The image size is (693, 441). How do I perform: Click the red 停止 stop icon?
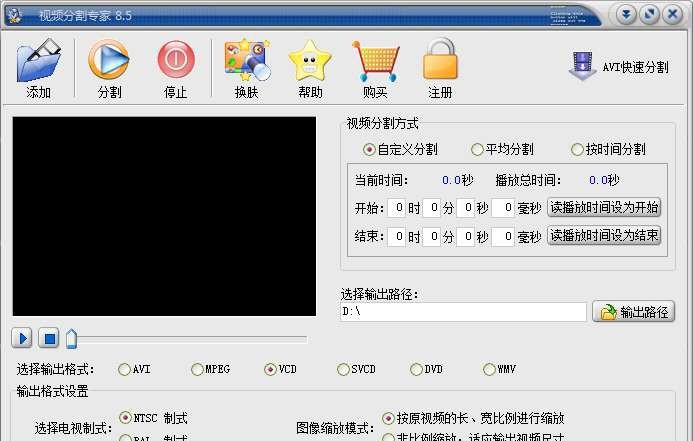[x=176, y=60]
